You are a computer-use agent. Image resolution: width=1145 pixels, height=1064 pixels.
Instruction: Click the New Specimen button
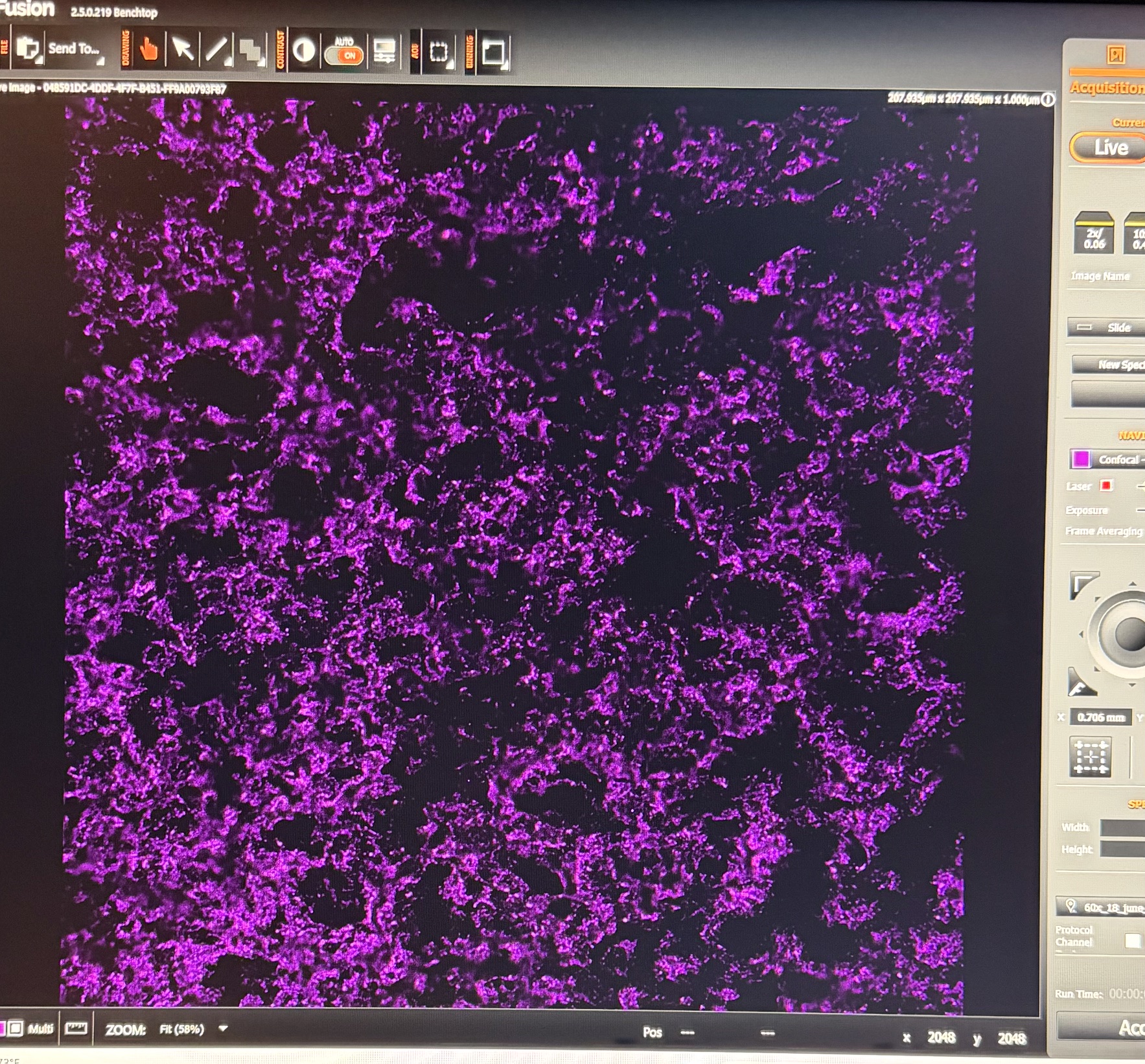click(1109, 364)
